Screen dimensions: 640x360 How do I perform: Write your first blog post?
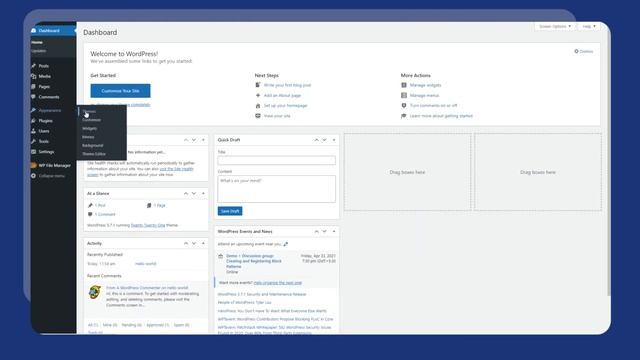tap(287, 85)
